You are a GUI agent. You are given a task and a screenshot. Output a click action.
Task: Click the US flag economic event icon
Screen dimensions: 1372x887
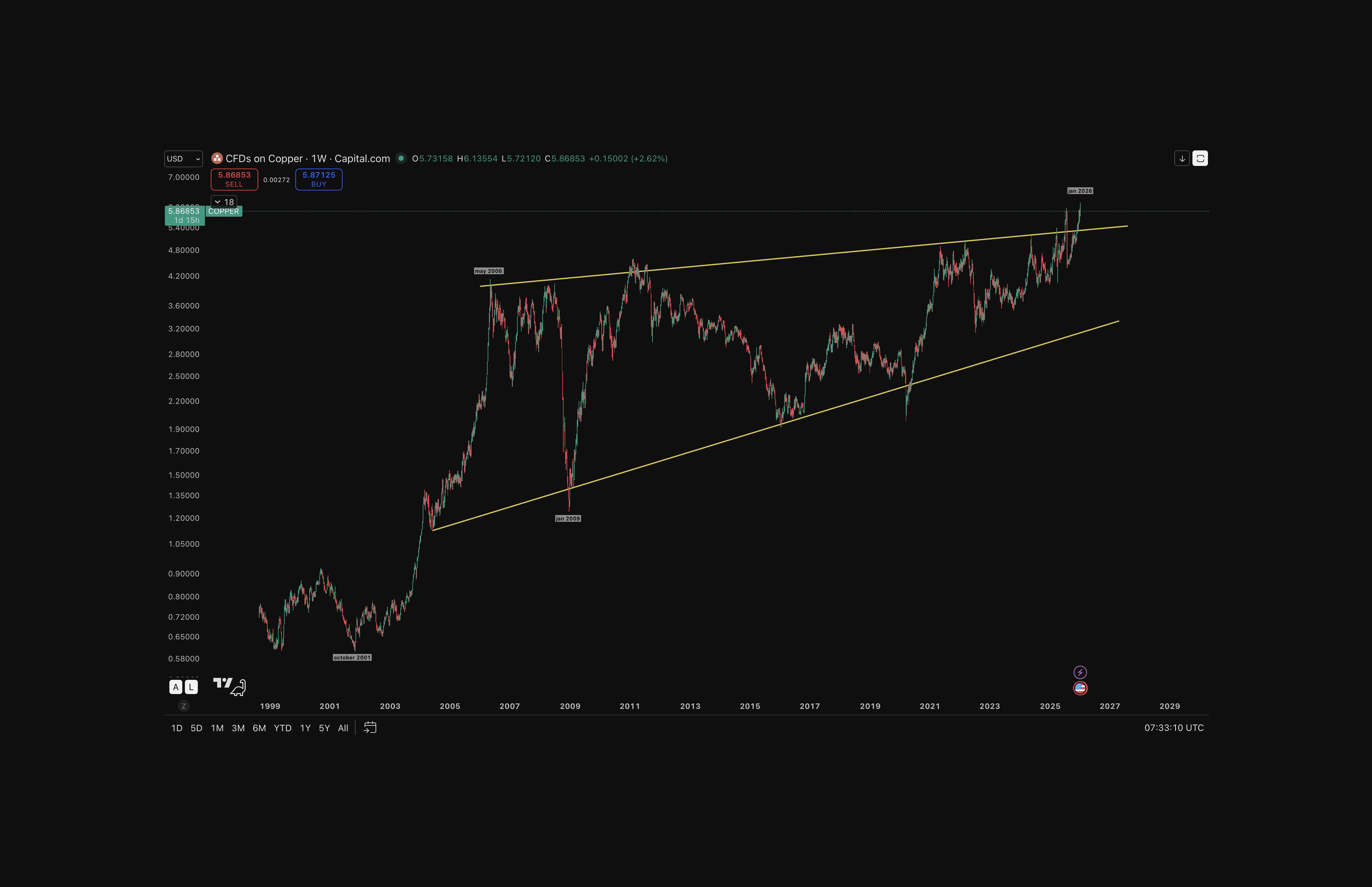(x=1080, y=688)
